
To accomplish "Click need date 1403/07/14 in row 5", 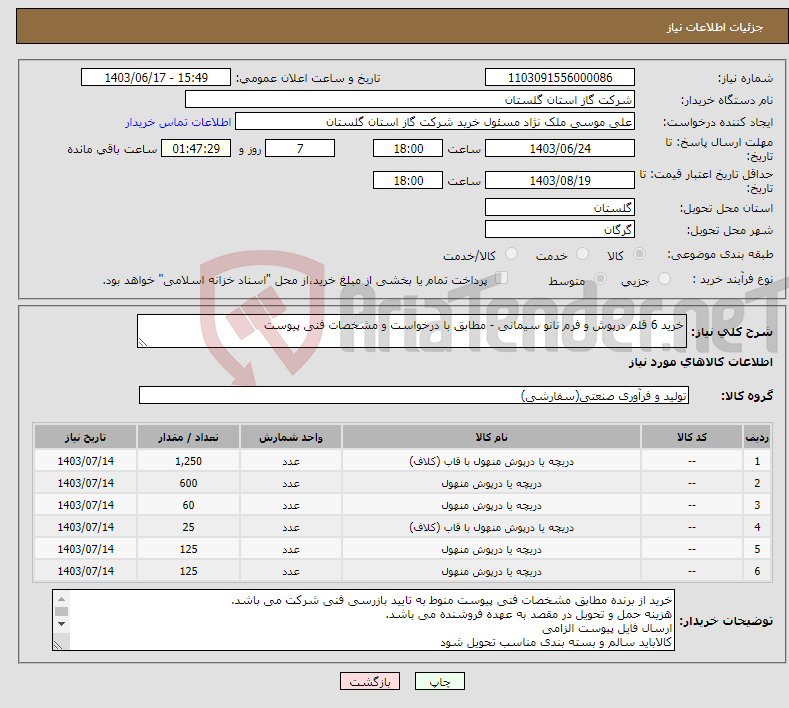I will point(86,549).
